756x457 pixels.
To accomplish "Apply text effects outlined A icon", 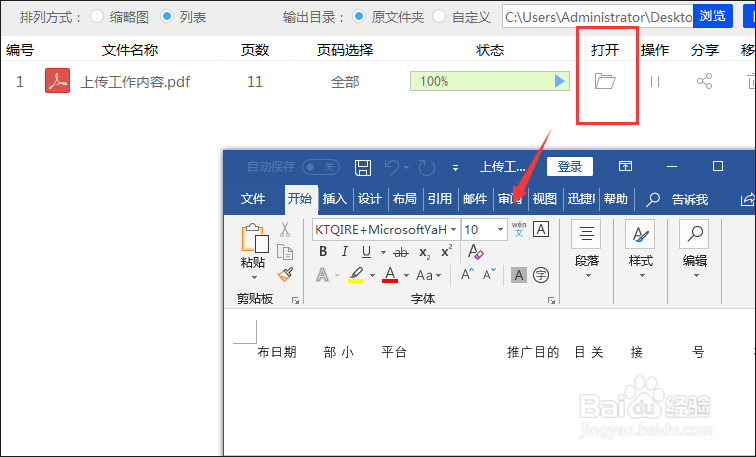I will point(322,275).
